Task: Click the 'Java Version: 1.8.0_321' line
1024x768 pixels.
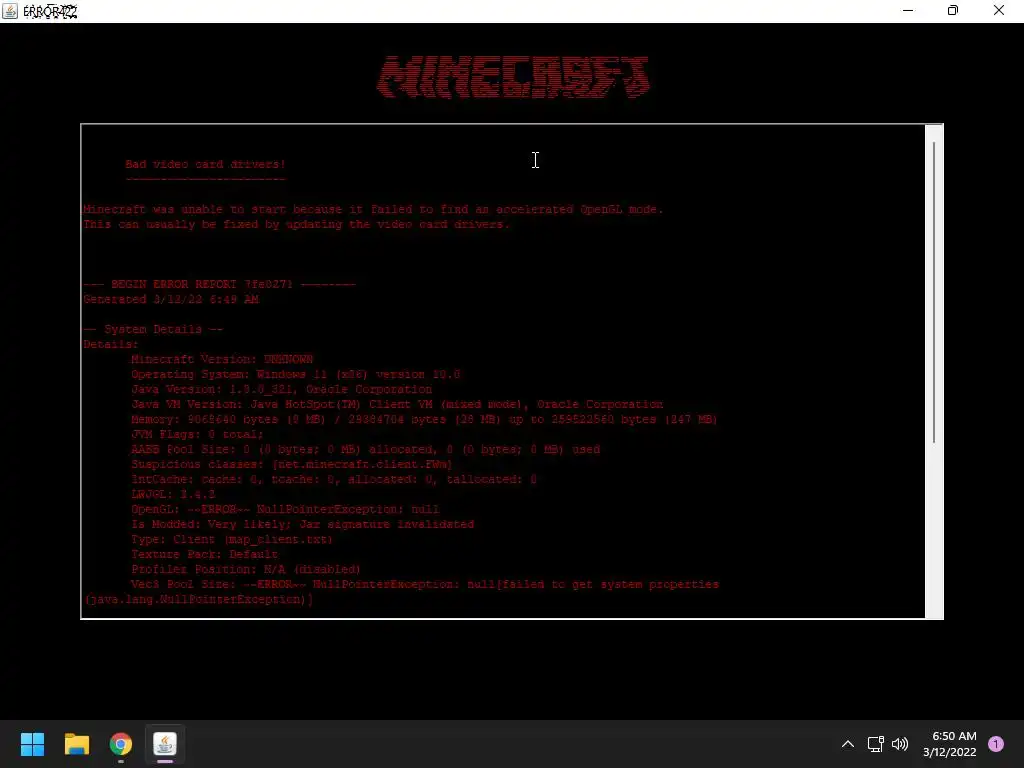Action: [x=281, y=389]
